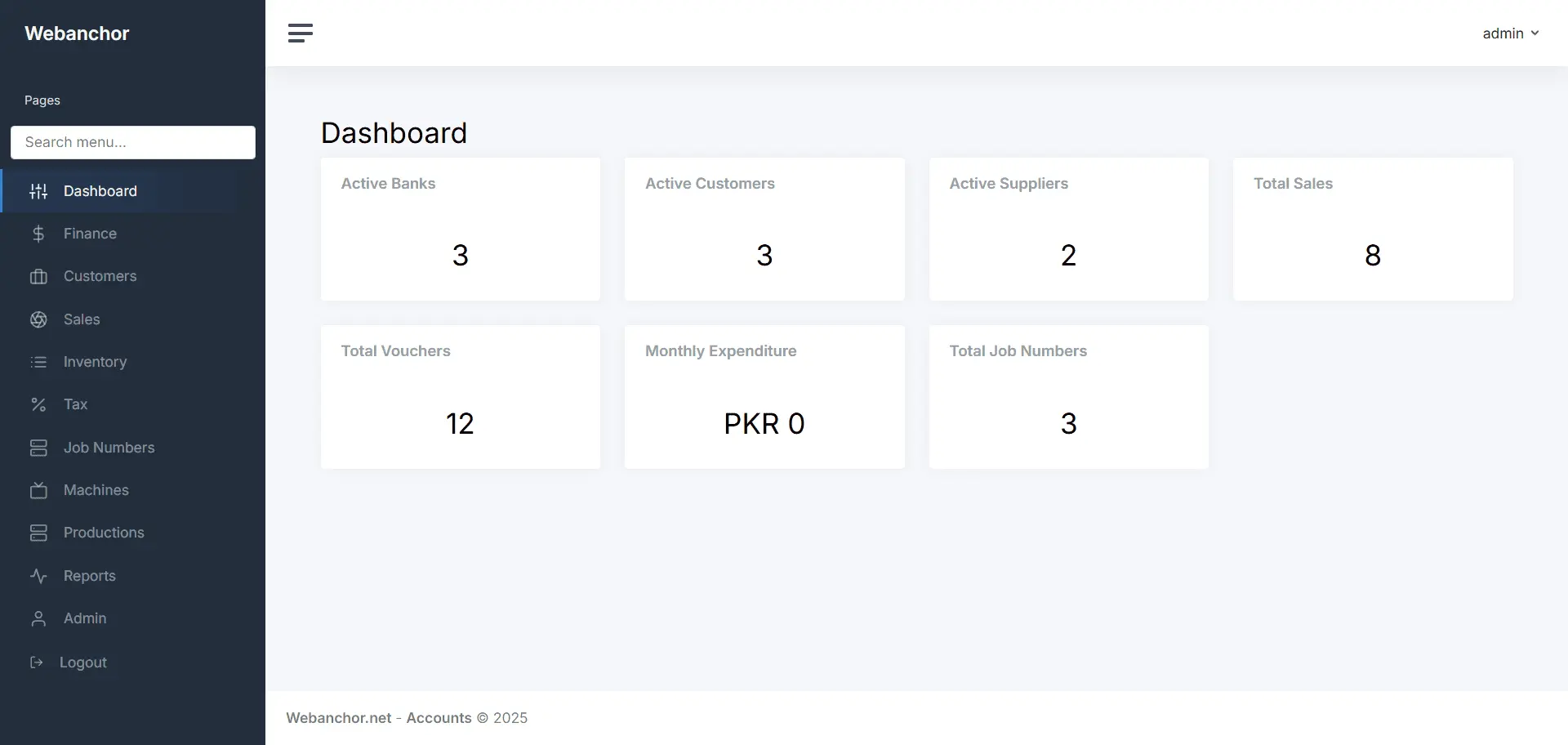This screenshot has height=745, width=1568.
Task: Click the Sales aperture icon
Action: point(38,319)
